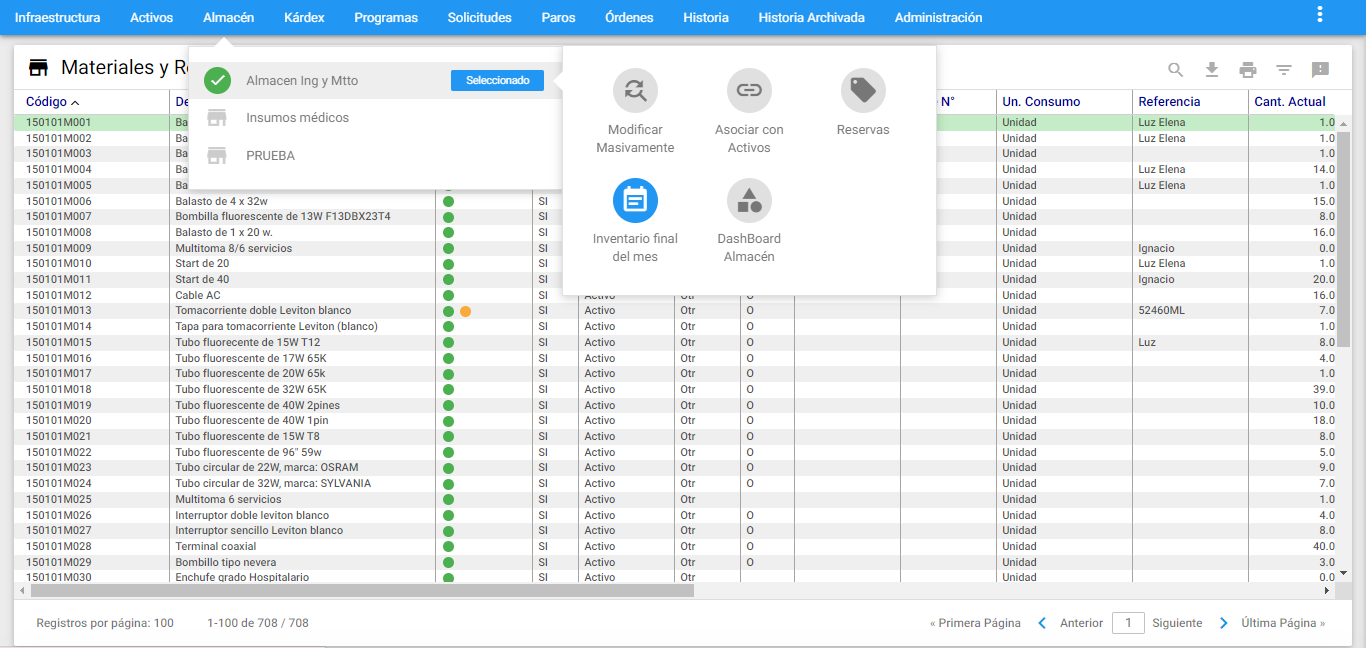Click the Siguiente page link
Viewport: 1366px width, 648px height.
[x=1177, y=623]
